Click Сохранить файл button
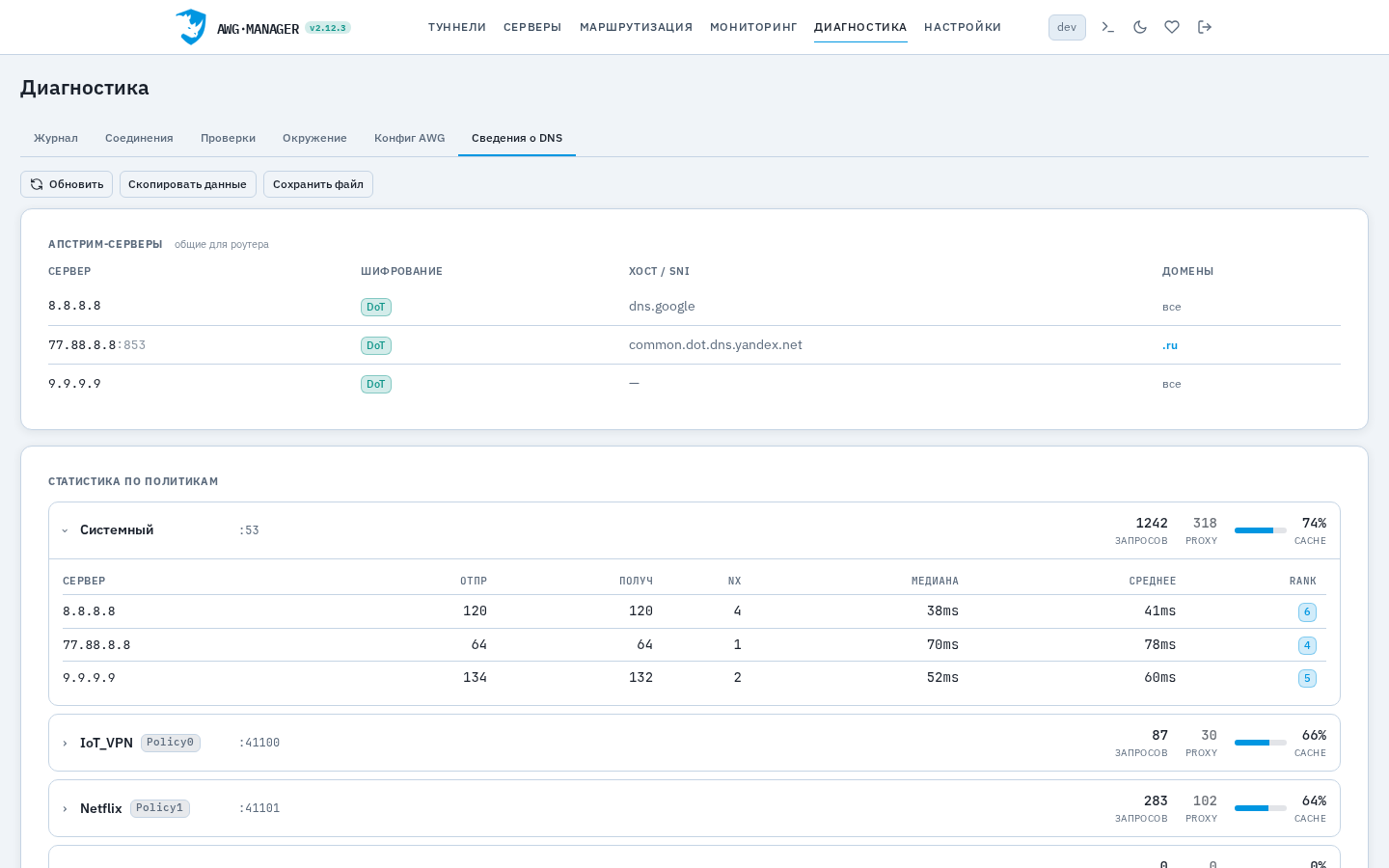The height and width of the screenshot is (868, 1389). pos(318,184)
